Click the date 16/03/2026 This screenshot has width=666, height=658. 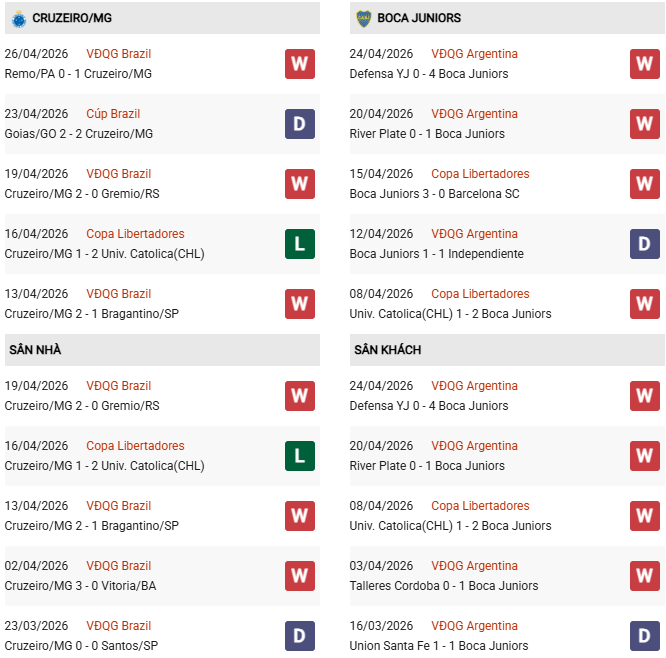tap(381, 626)
